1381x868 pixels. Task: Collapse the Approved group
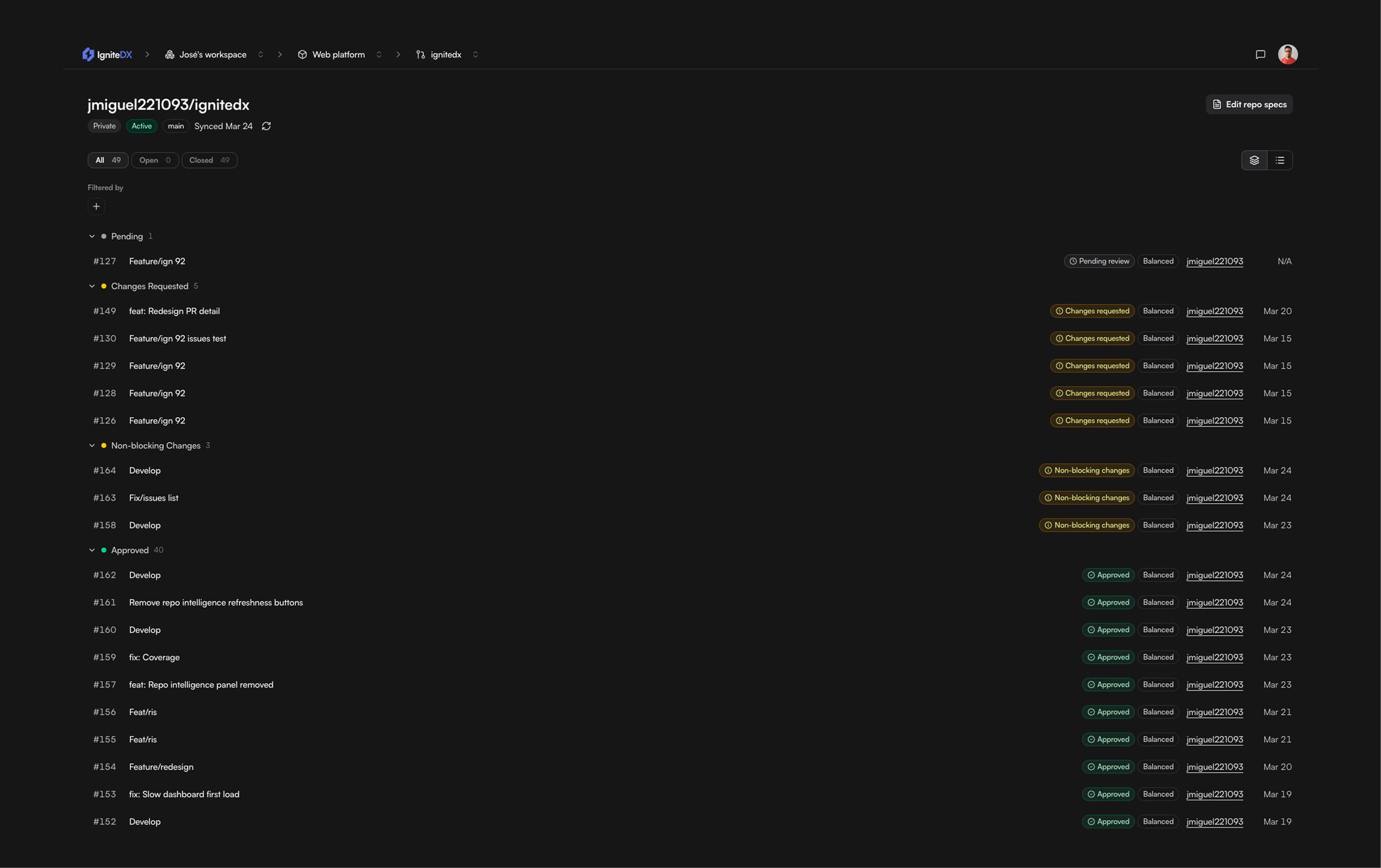[x=92, y=550]
